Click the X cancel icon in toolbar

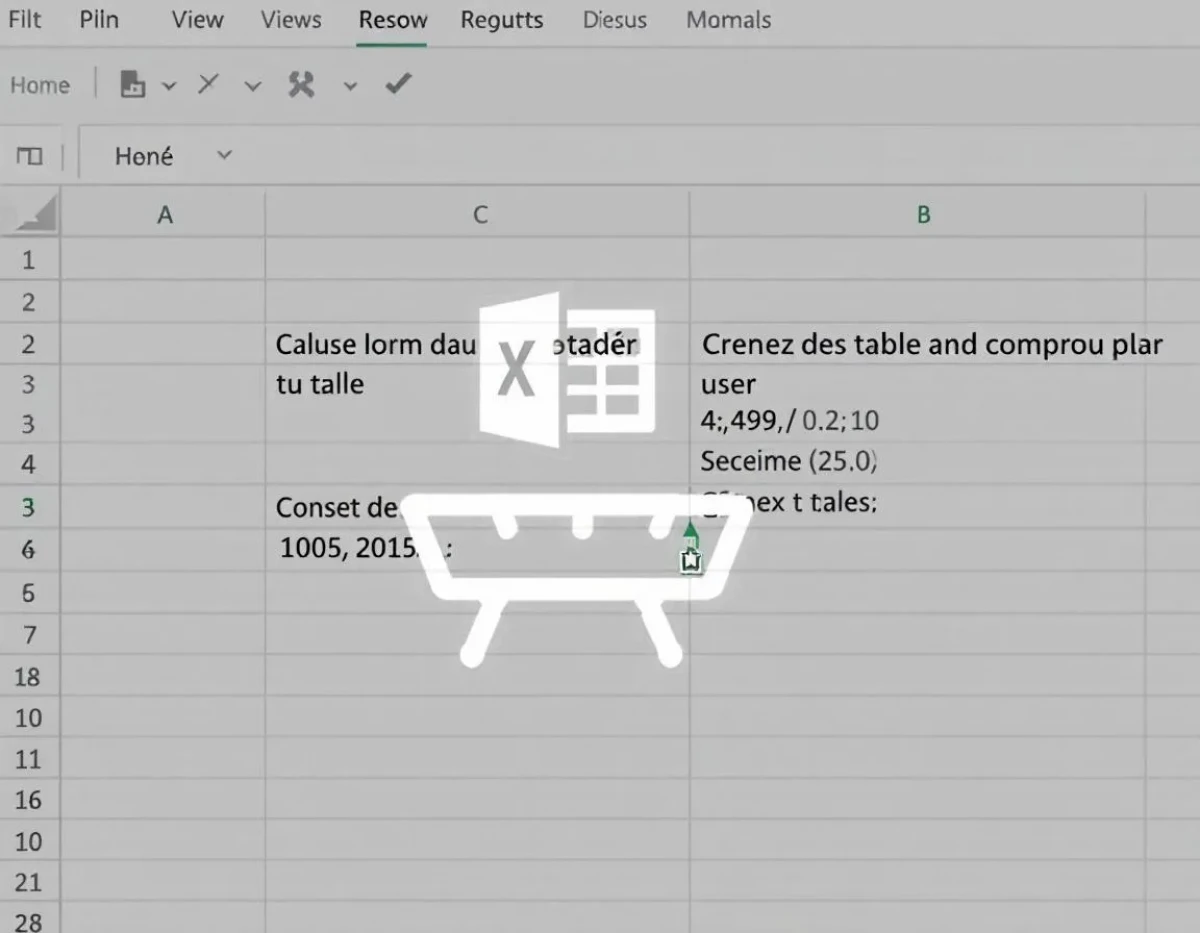[x=207, y=84]
